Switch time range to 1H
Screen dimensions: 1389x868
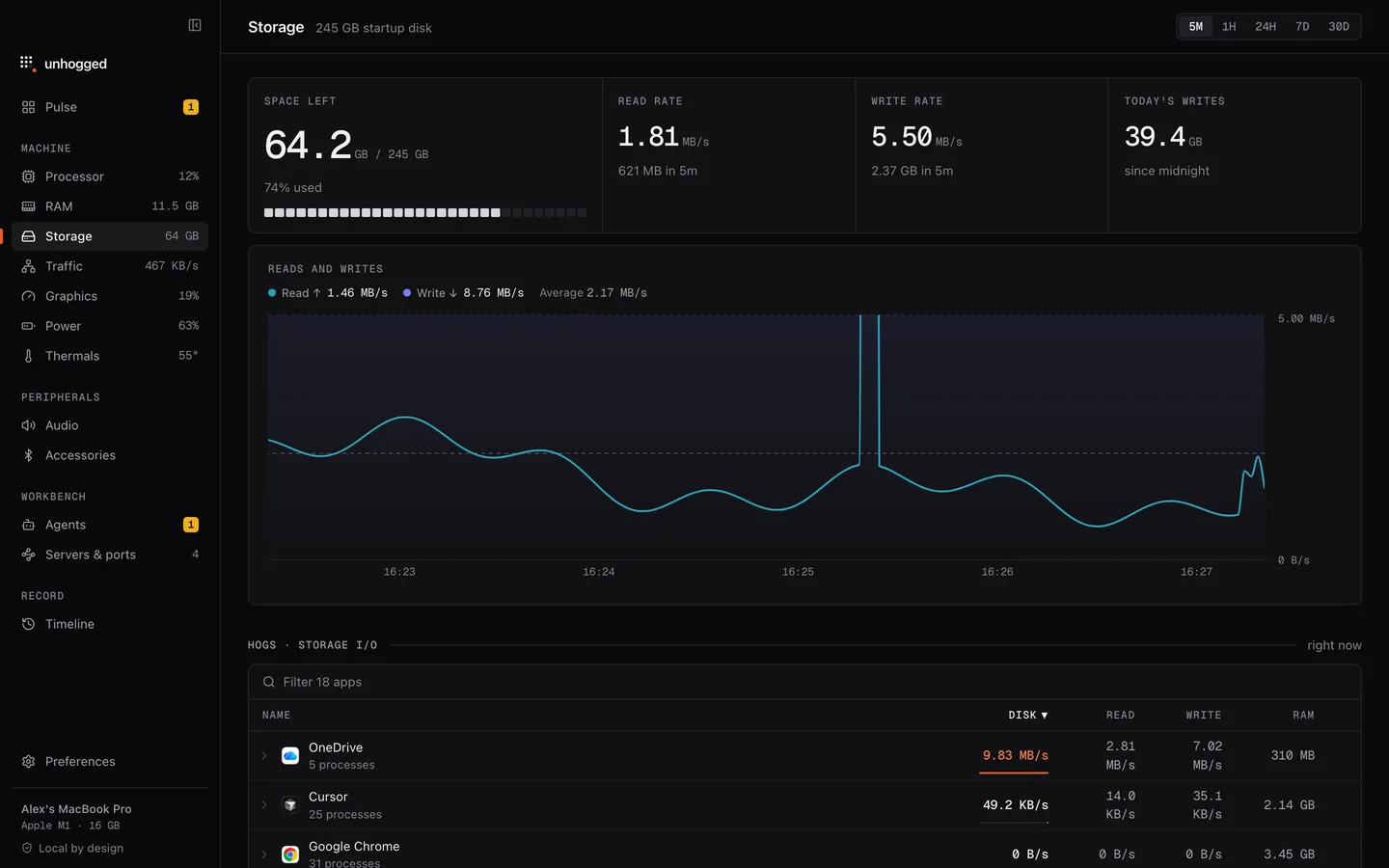pyautogui.click(x=1229, y=27)
